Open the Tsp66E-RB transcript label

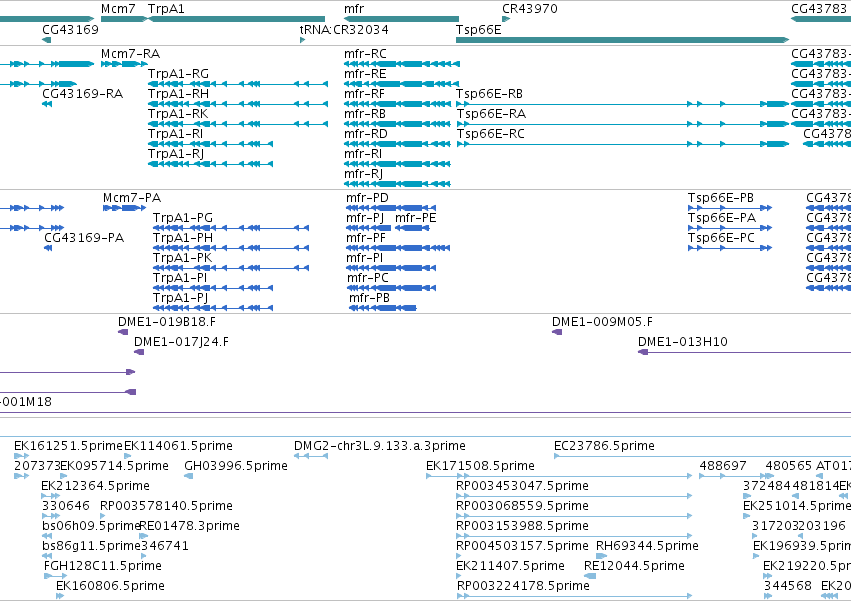coord(490,94)
